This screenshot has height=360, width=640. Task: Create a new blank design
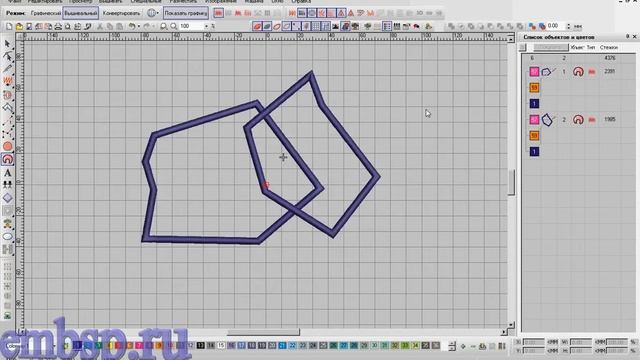pyautogui.click(x=9, y=27)
